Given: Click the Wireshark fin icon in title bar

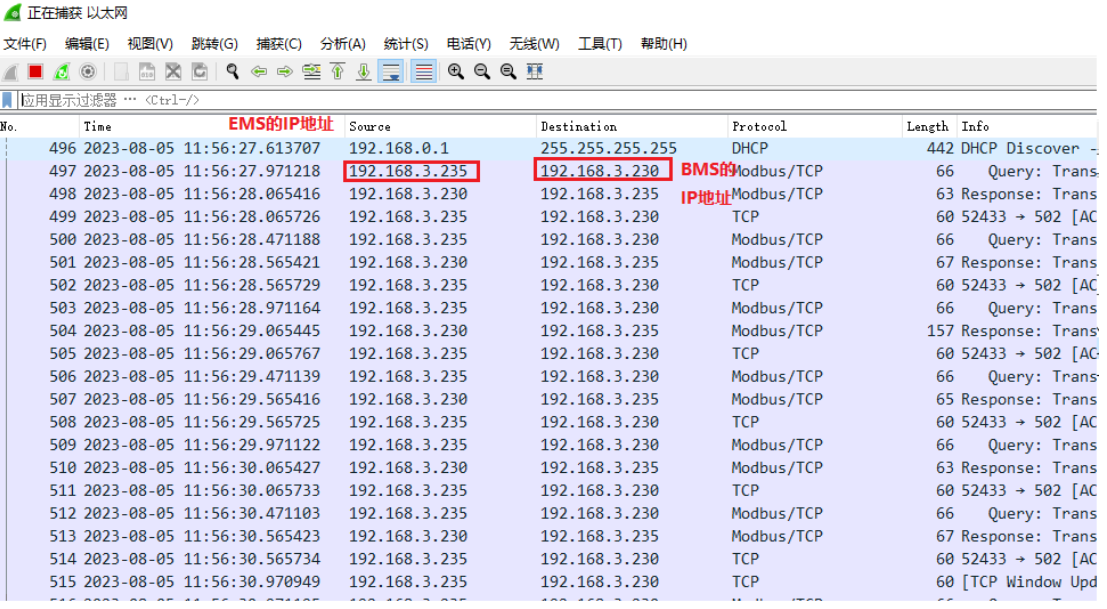Looking at the screenshot, I should pyautogui.click(x=13, y=13).
